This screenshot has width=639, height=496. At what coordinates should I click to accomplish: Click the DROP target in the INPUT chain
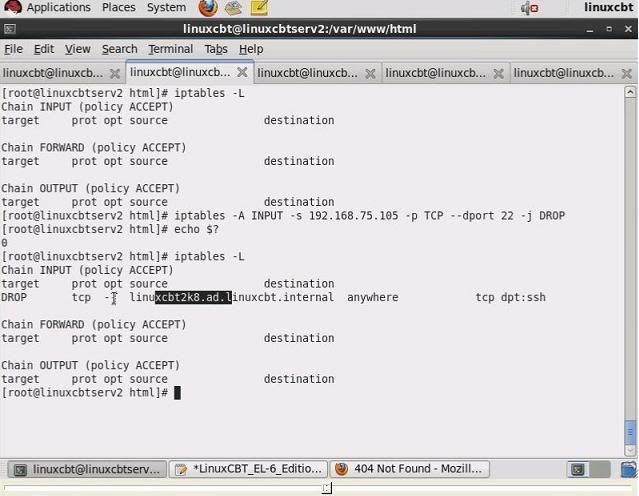point(14,298)
